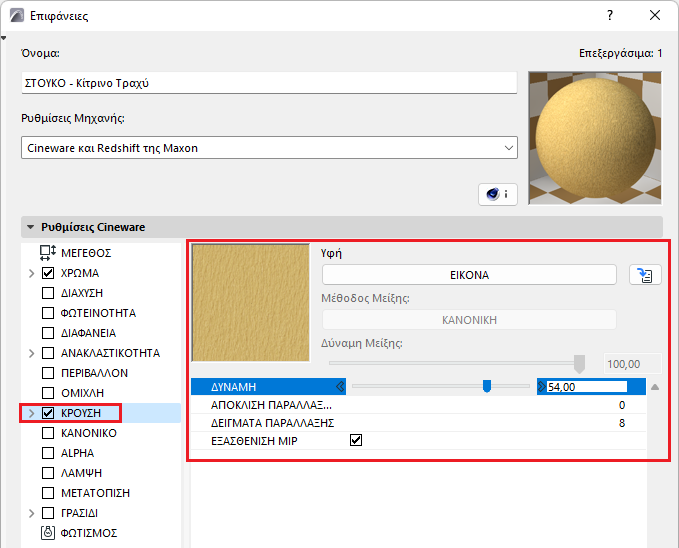The image size is (679, 548).
Task: Select the ΔΕΙΓΜΑΤΑ ΠΑΡΑΛΛΑΞΗΣ parameter row
Action: pyautogui.click(x=418, y=423)
